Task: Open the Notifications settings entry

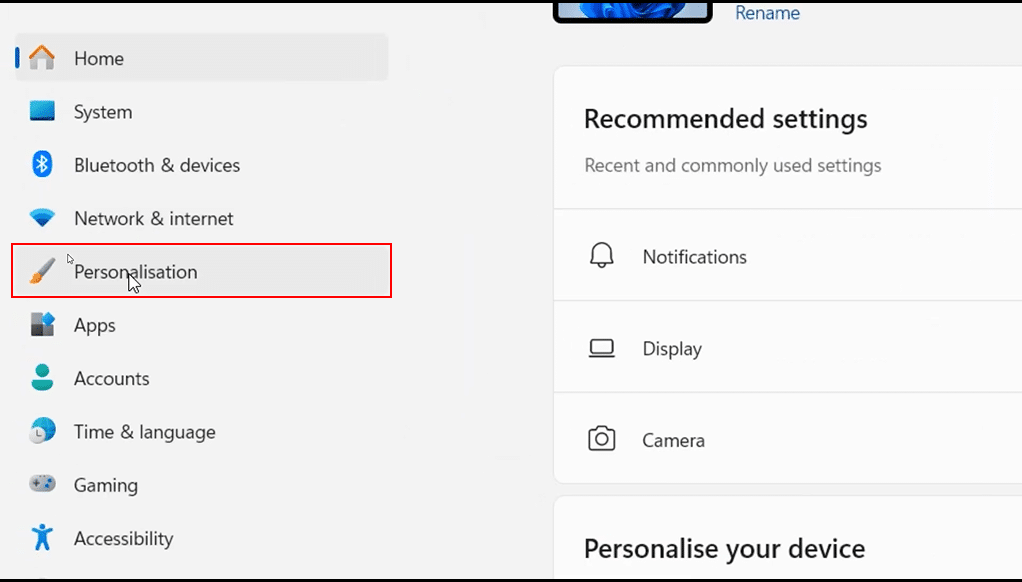Action: [x=694, y=256]
